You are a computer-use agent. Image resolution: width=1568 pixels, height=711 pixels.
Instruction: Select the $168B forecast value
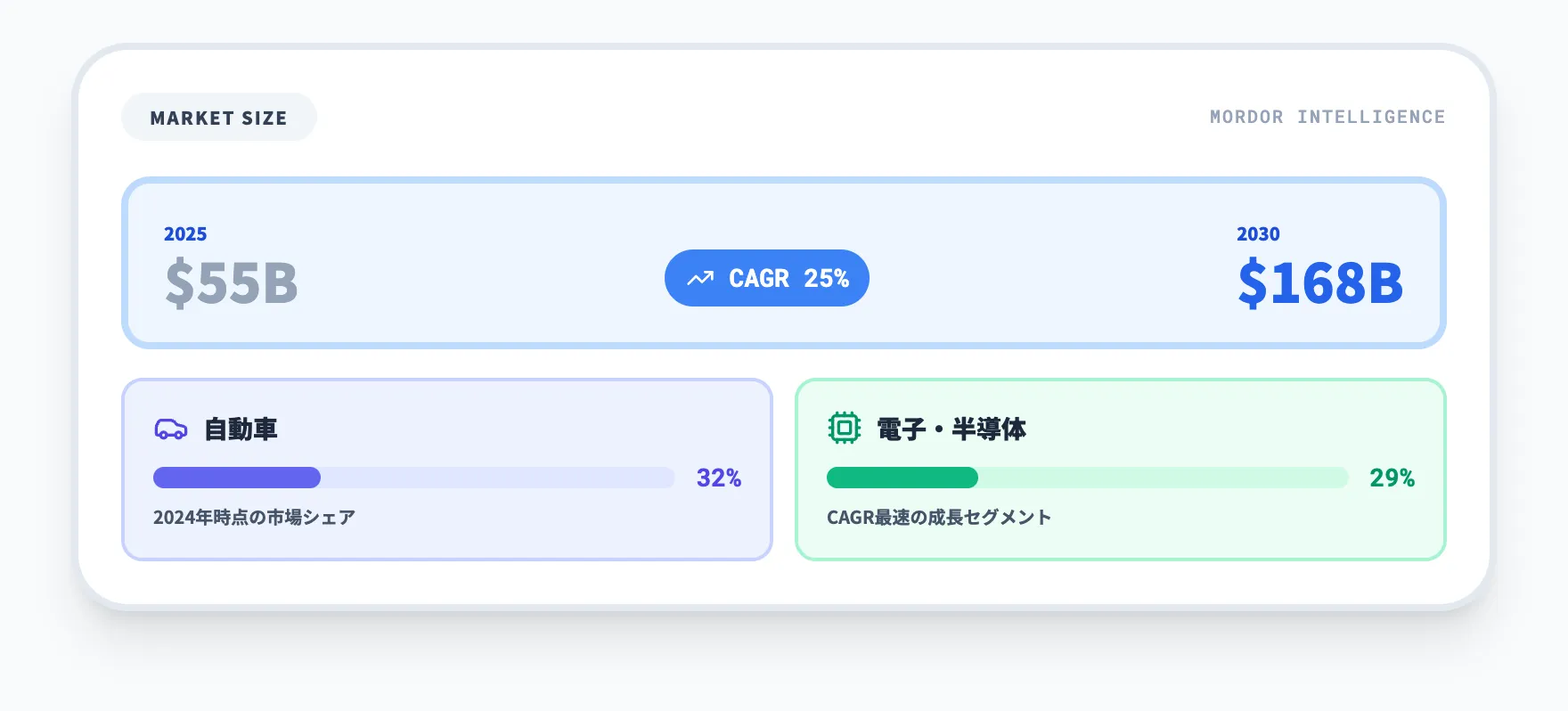click(x=1319, y=283)
